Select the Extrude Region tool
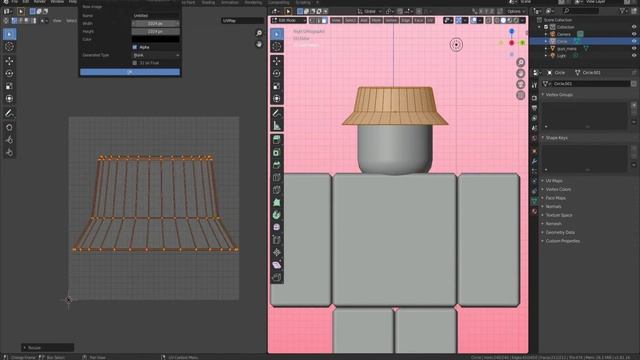The height and width of the screenshot is (360, 640). pyautogui.click(x=277, y=140)
